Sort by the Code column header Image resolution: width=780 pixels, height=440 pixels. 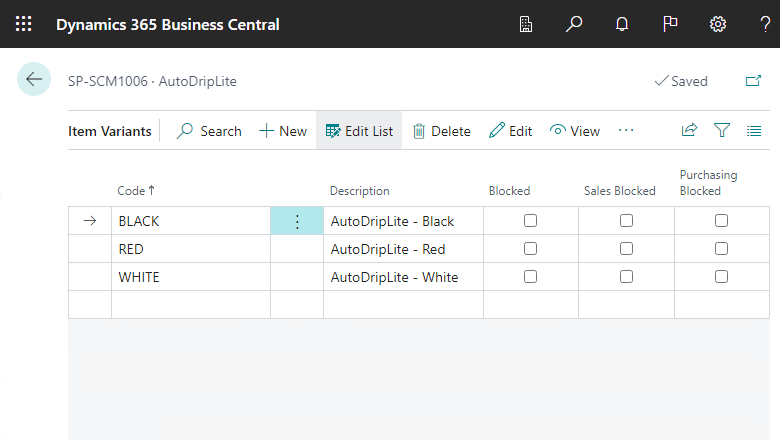click(136, 190)
